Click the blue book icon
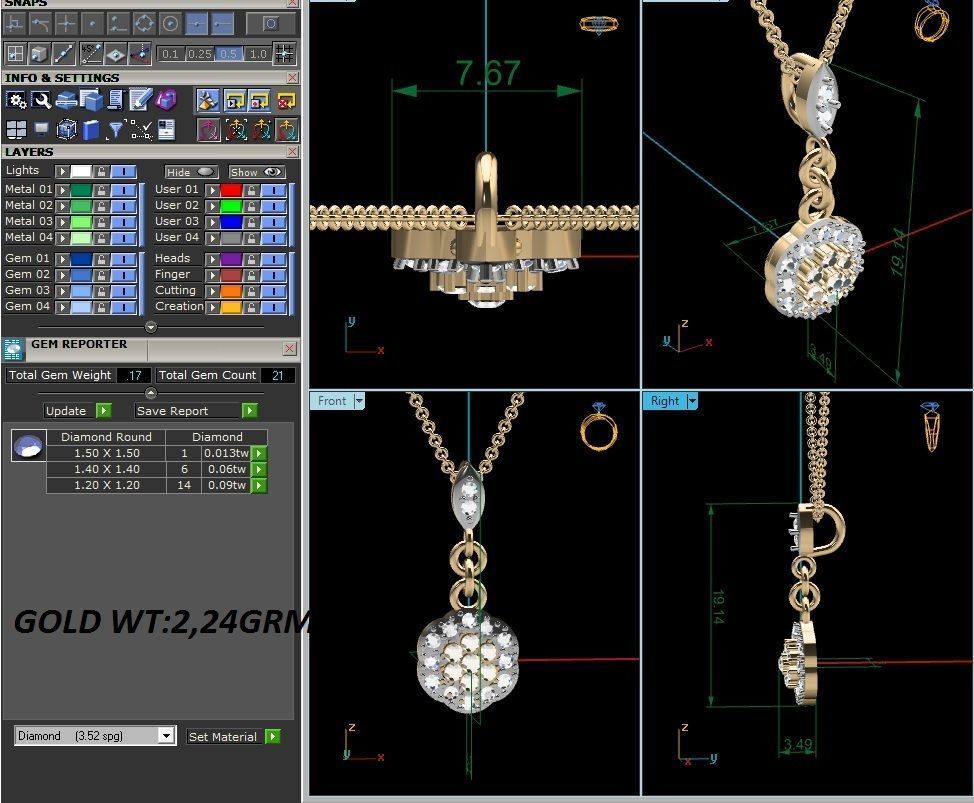The width and height of the screenshot is (974, 803). [x=91, y=130]
